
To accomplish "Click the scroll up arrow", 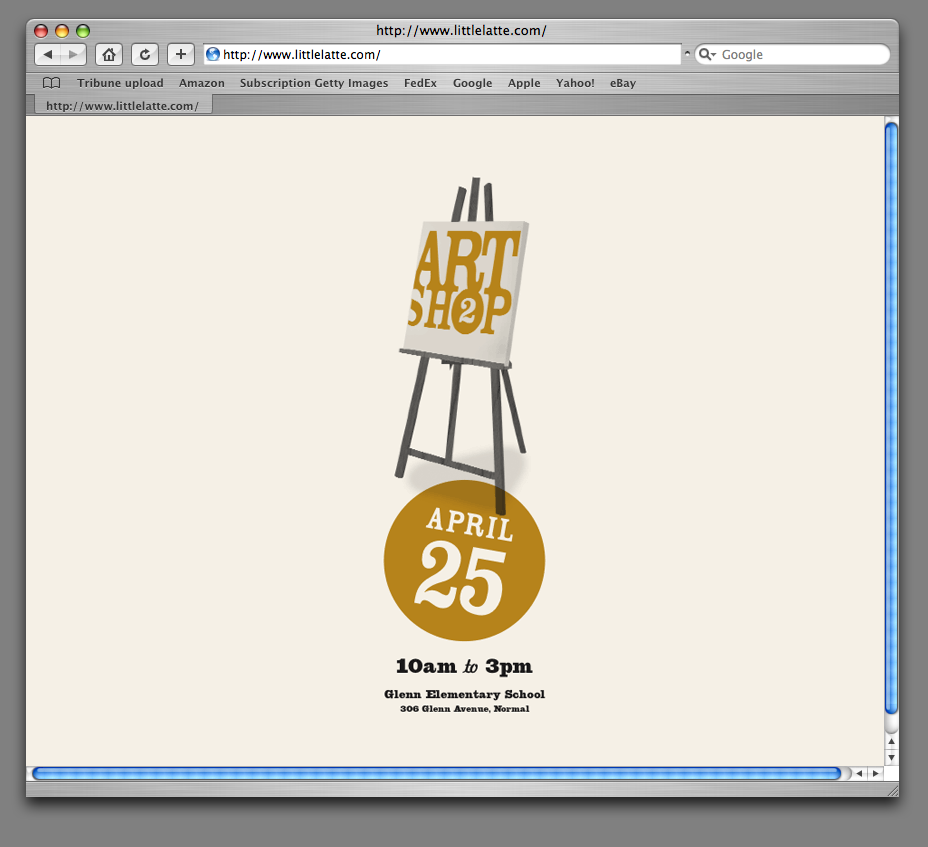I will point(891,741).
